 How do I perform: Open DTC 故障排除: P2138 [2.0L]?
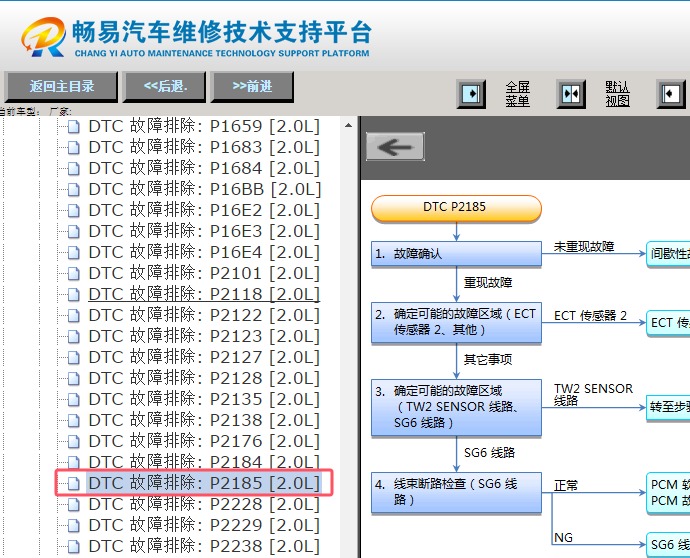pos(204,421)
